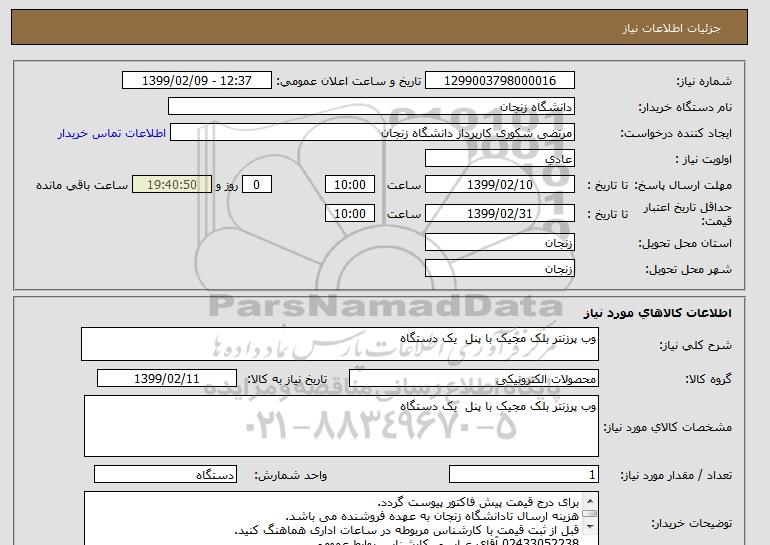This screenshot has height=545, width=770.
Task: Click the شرح کلی نیاز label
Action: point(695,345)
